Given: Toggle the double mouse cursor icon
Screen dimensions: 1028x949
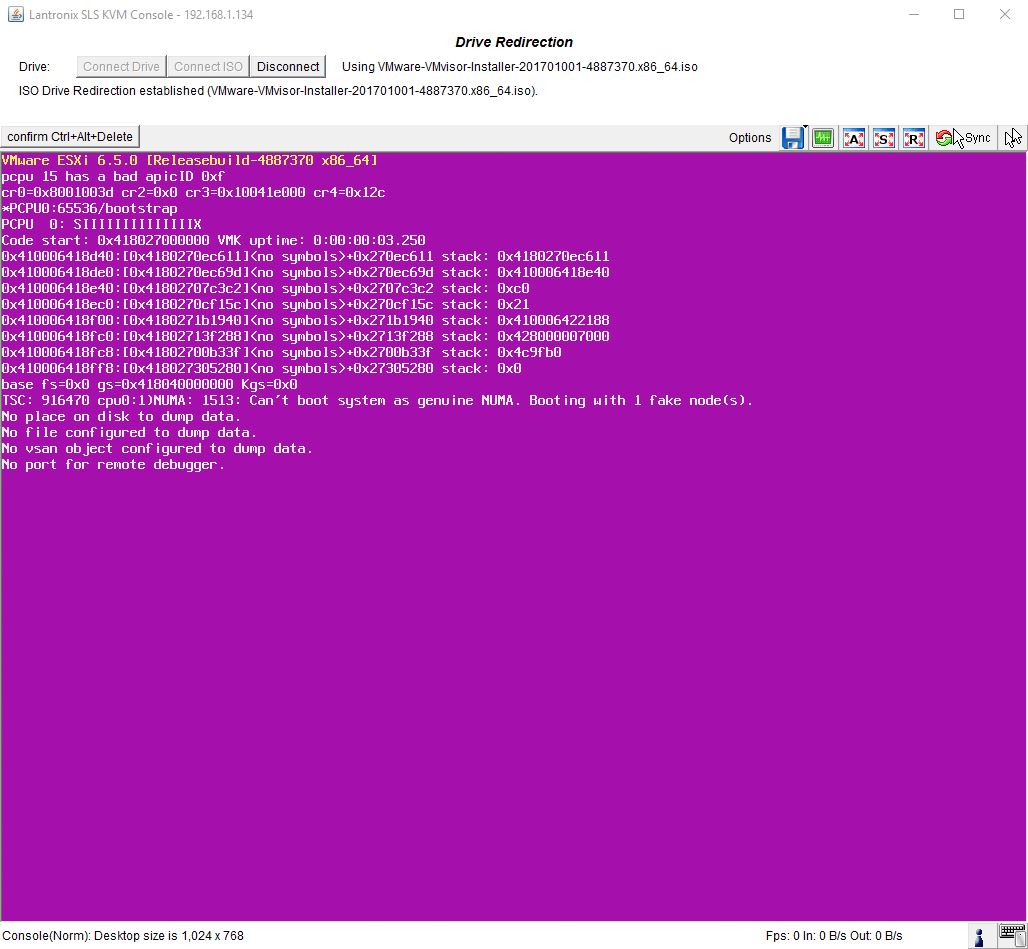Looking at the screenshot, I should [x=1013, y=138].
